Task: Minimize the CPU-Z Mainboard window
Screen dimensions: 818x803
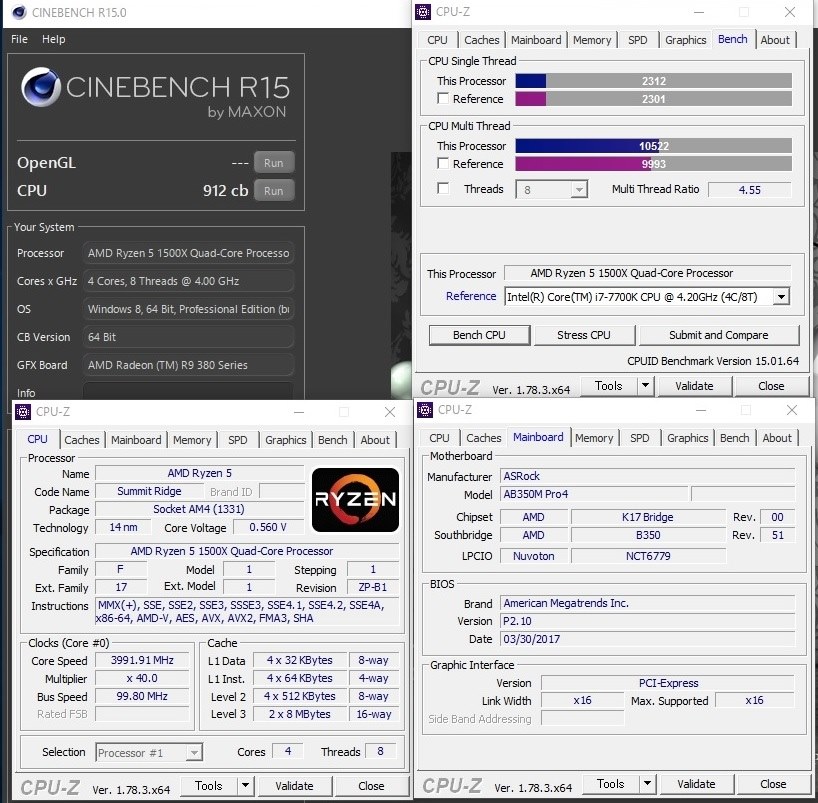Action: coord(701,410)
